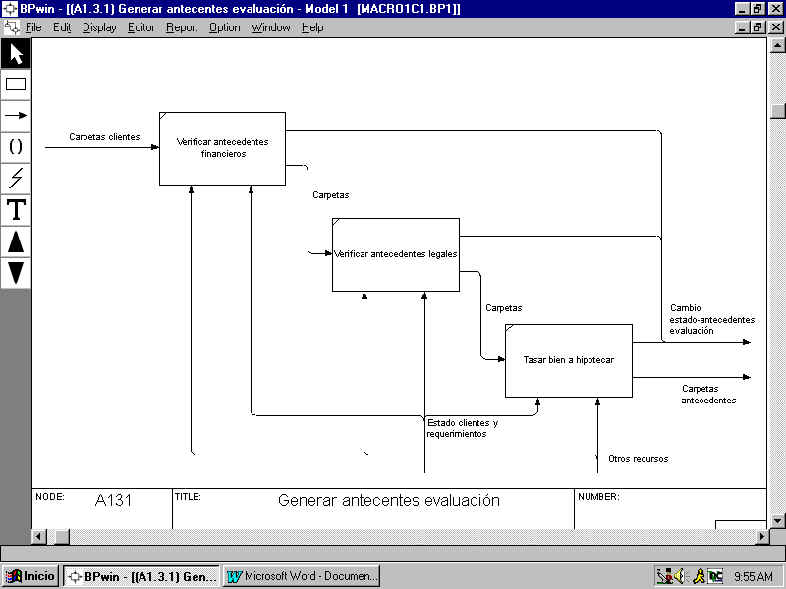
Task: Go up to the parent diagram
Action: (x=16, y=242)
